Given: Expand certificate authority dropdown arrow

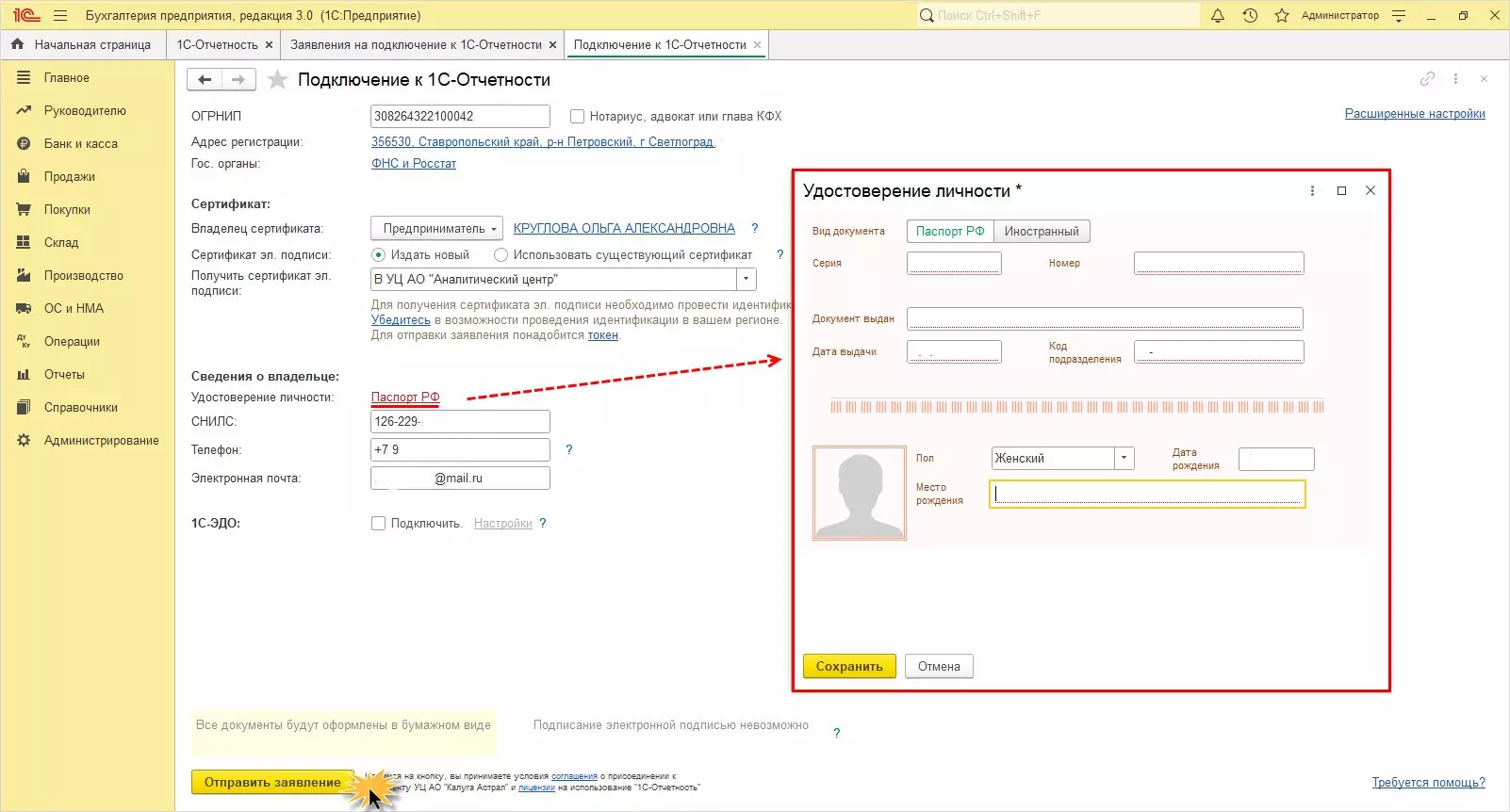Looking at the screenshot, I should pos(747,280).
